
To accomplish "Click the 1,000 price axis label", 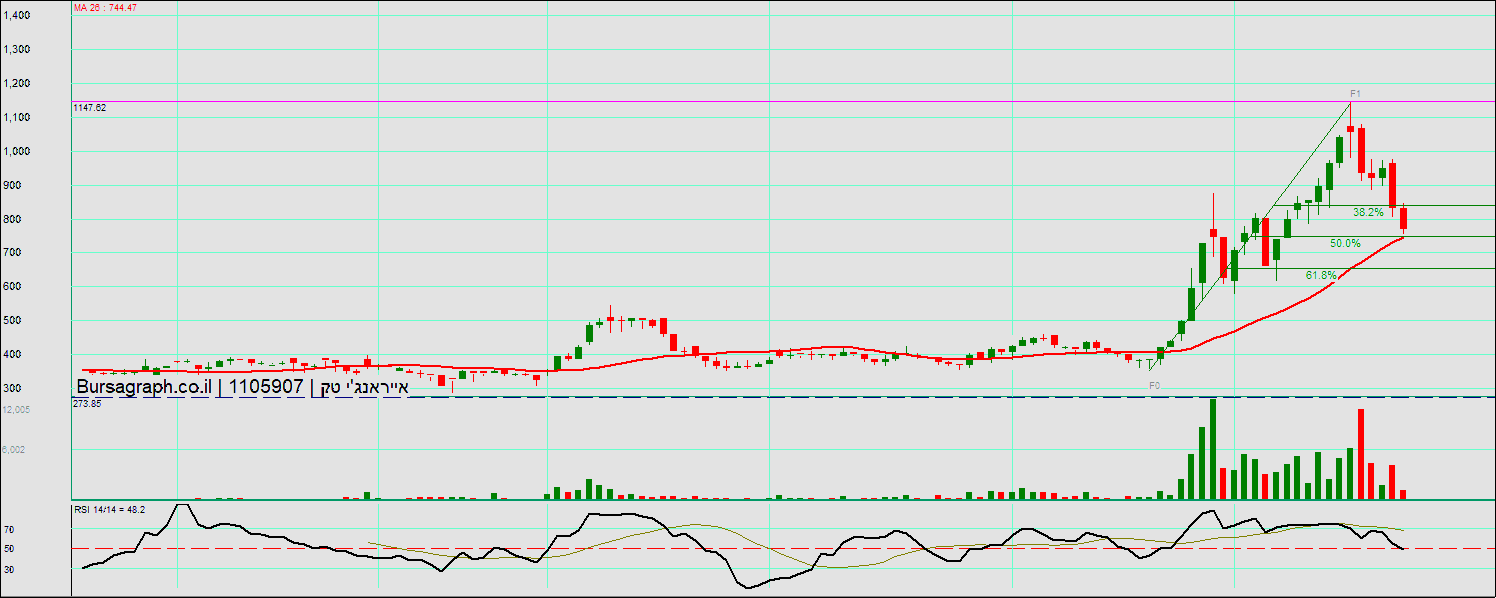I will 17,152.
